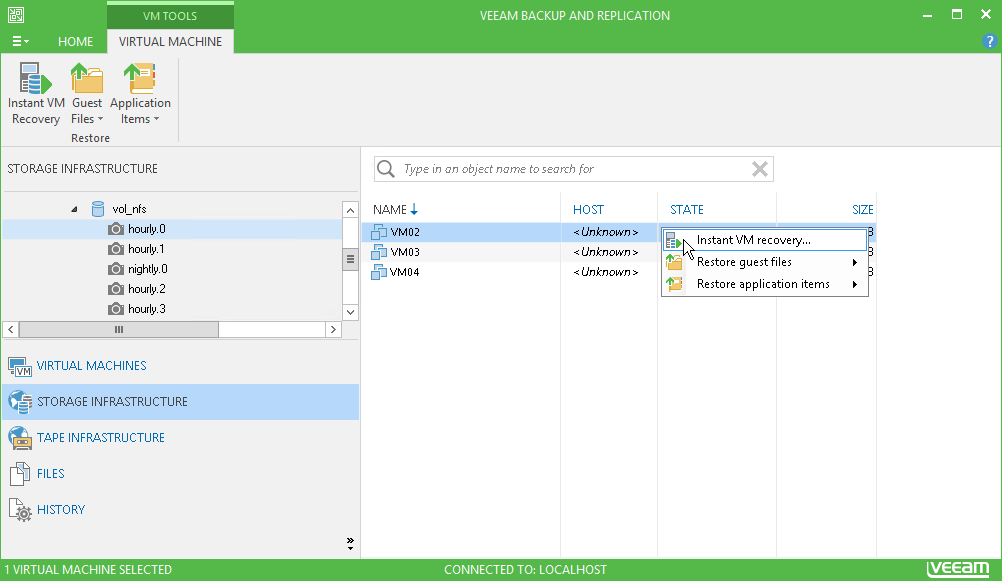Click the Veeam logo in status bar
Viewport: 1002px width, 581px height.
click(958, 568)
